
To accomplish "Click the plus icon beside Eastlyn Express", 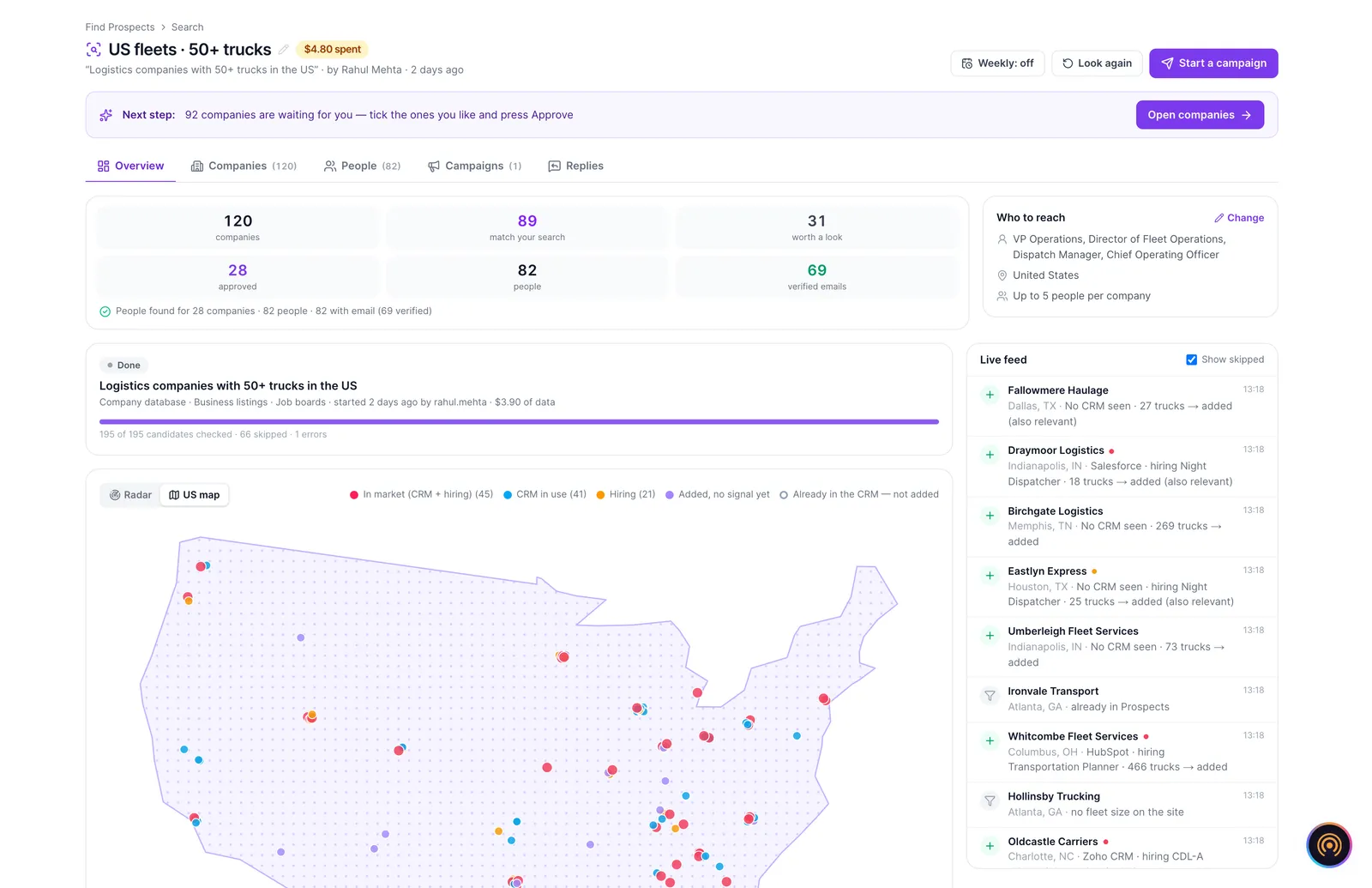I will click(990, 576).
